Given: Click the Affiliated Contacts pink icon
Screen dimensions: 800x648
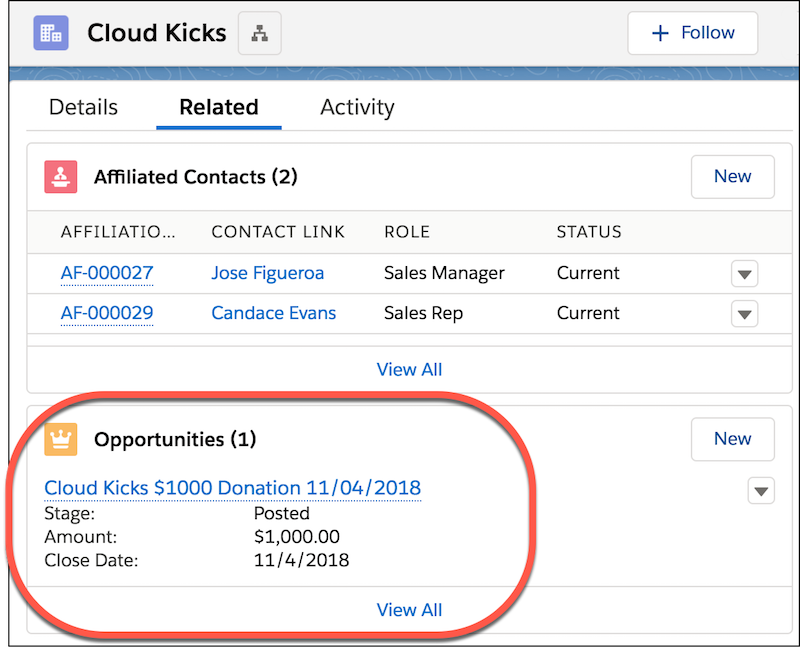Looking at the screenshot, I should coord(61,177).
